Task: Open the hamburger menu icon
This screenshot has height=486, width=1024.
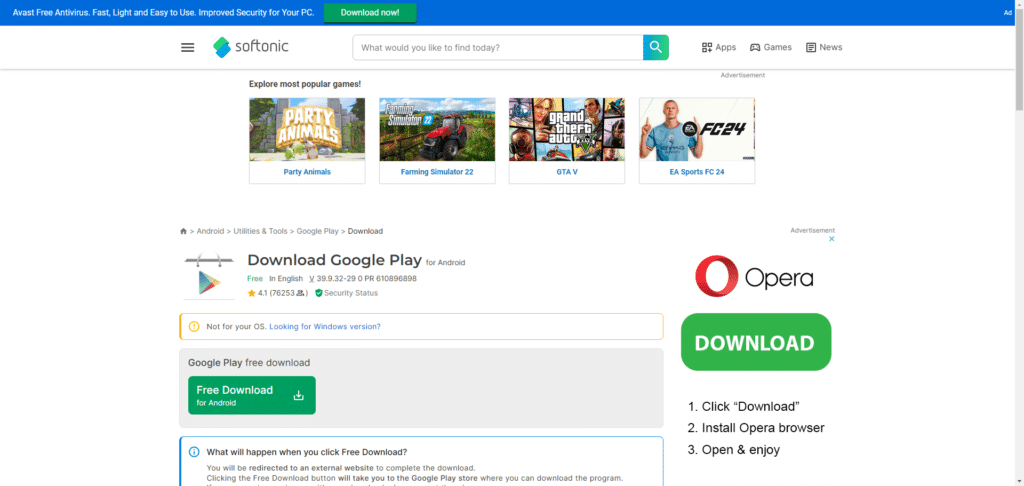Action: (x=187, y=48)
